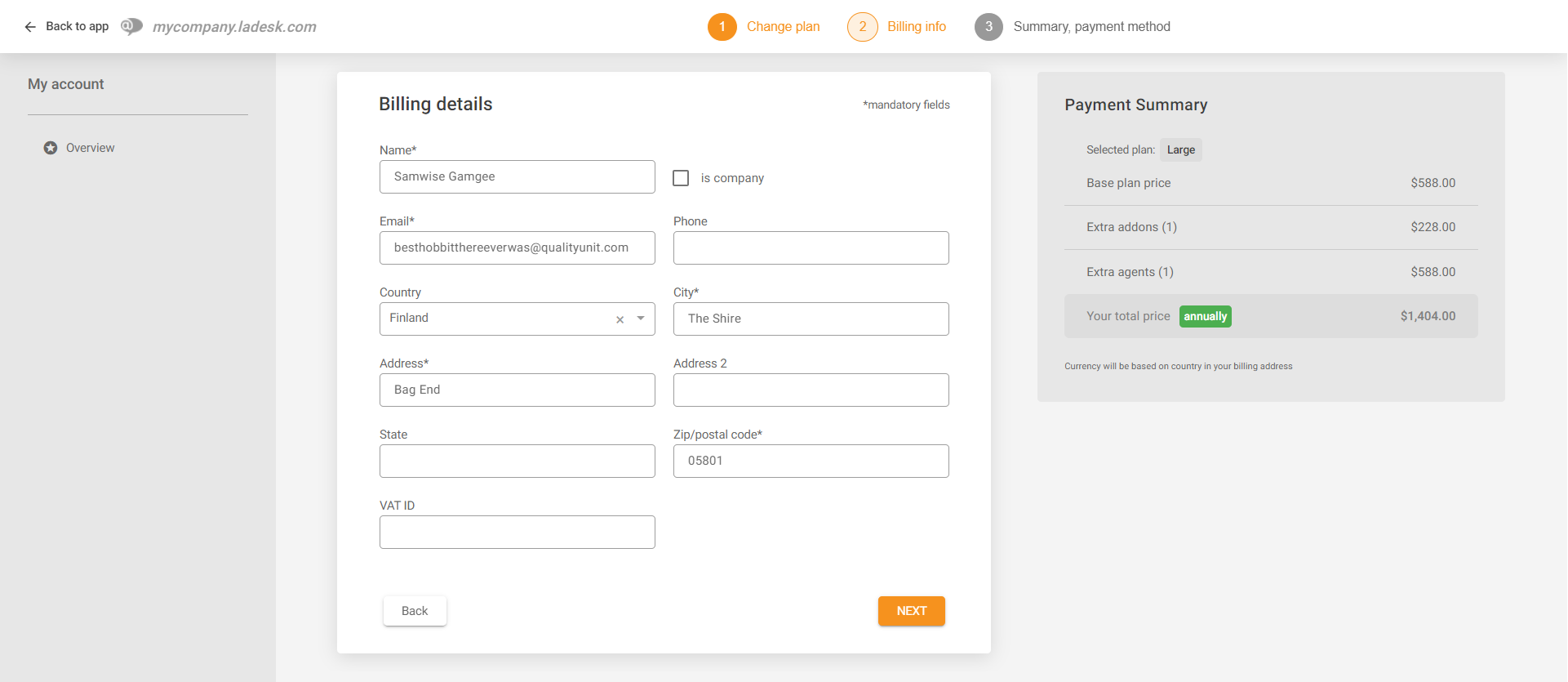Click the green annually badge

pyautogui.click(x=1205, y=316)
